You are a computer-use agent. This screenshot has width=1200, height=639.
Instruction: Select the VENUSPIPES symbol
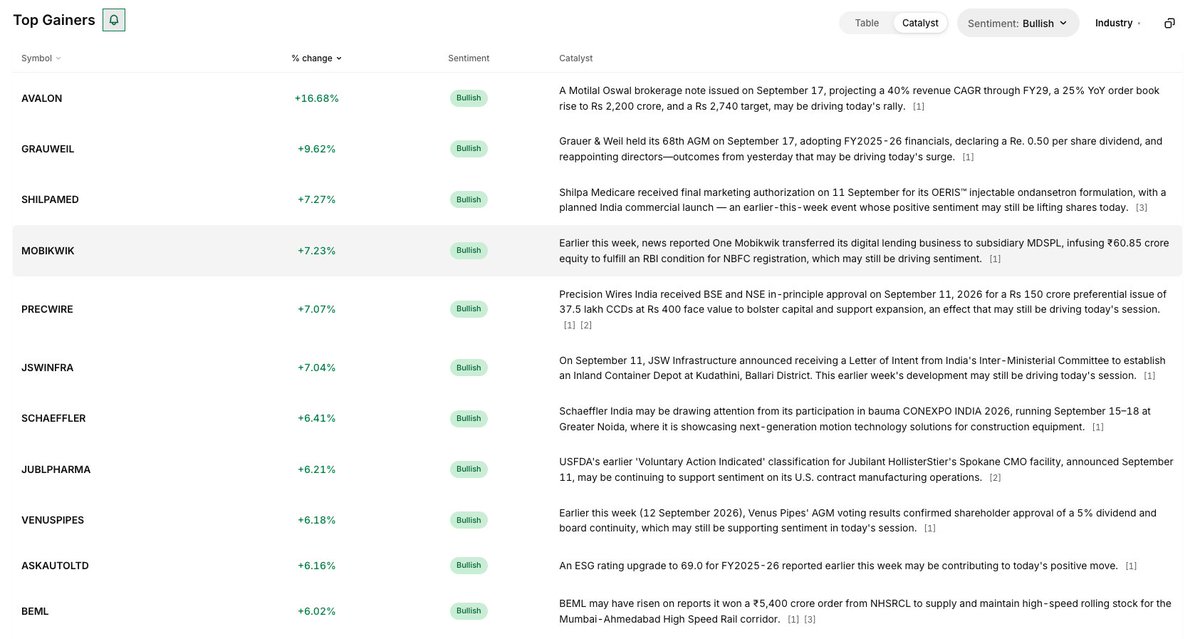[53, 520]
